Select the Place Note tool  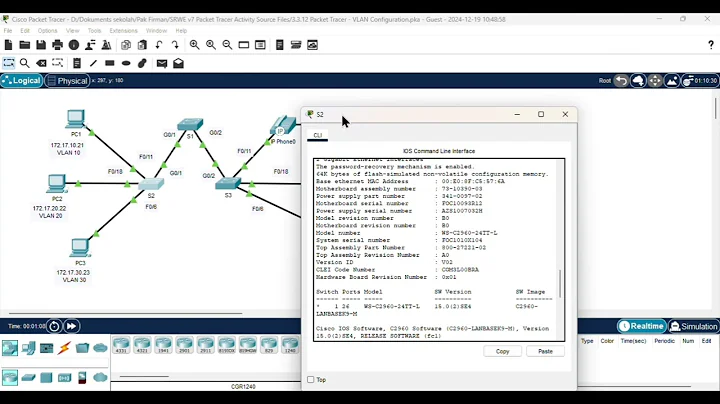[x=77, y=63]
